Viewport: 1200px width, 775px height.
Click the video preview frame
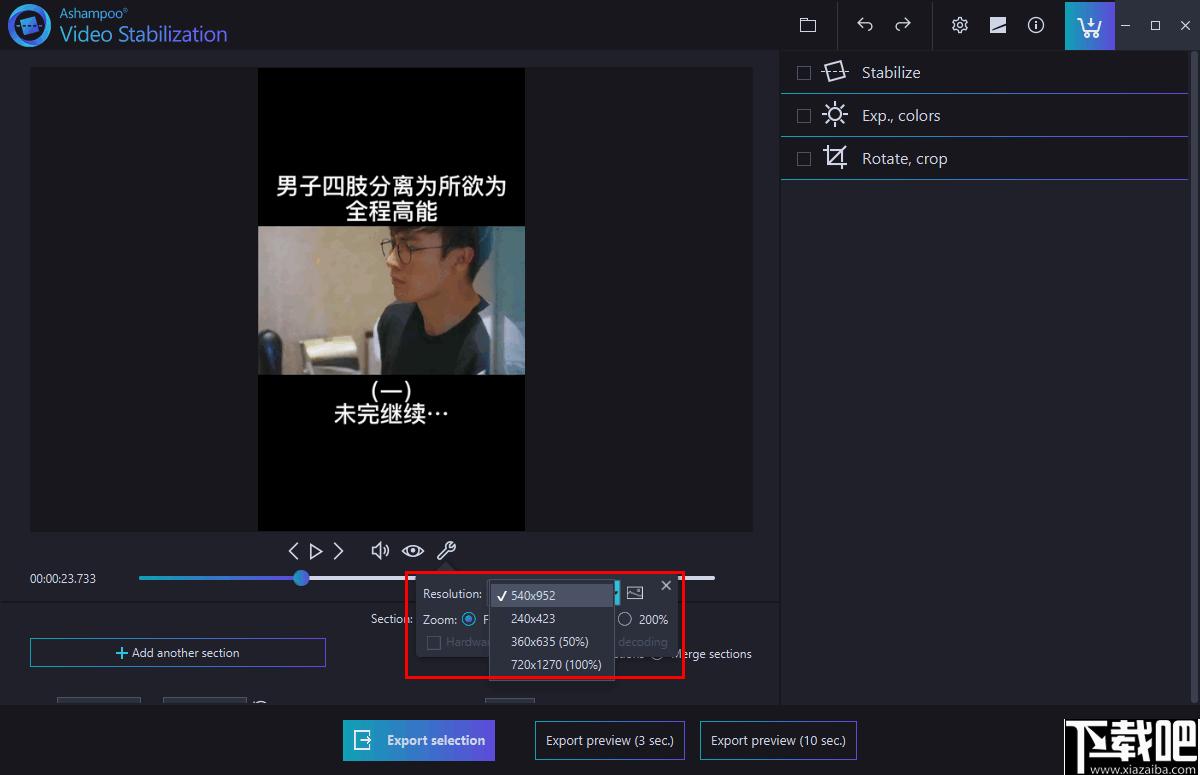[x=391, y=299]
